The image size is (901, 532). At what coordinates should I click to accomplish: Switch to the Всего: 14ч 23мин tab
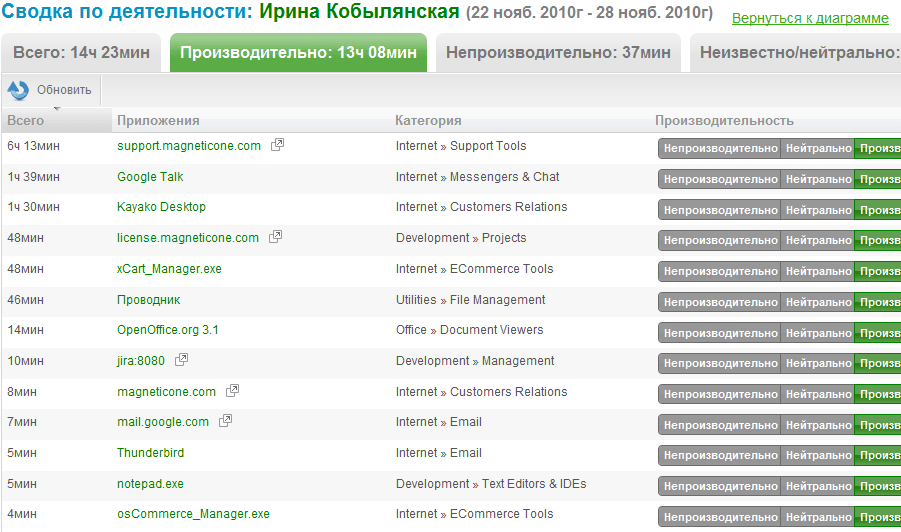pos(81,52)
